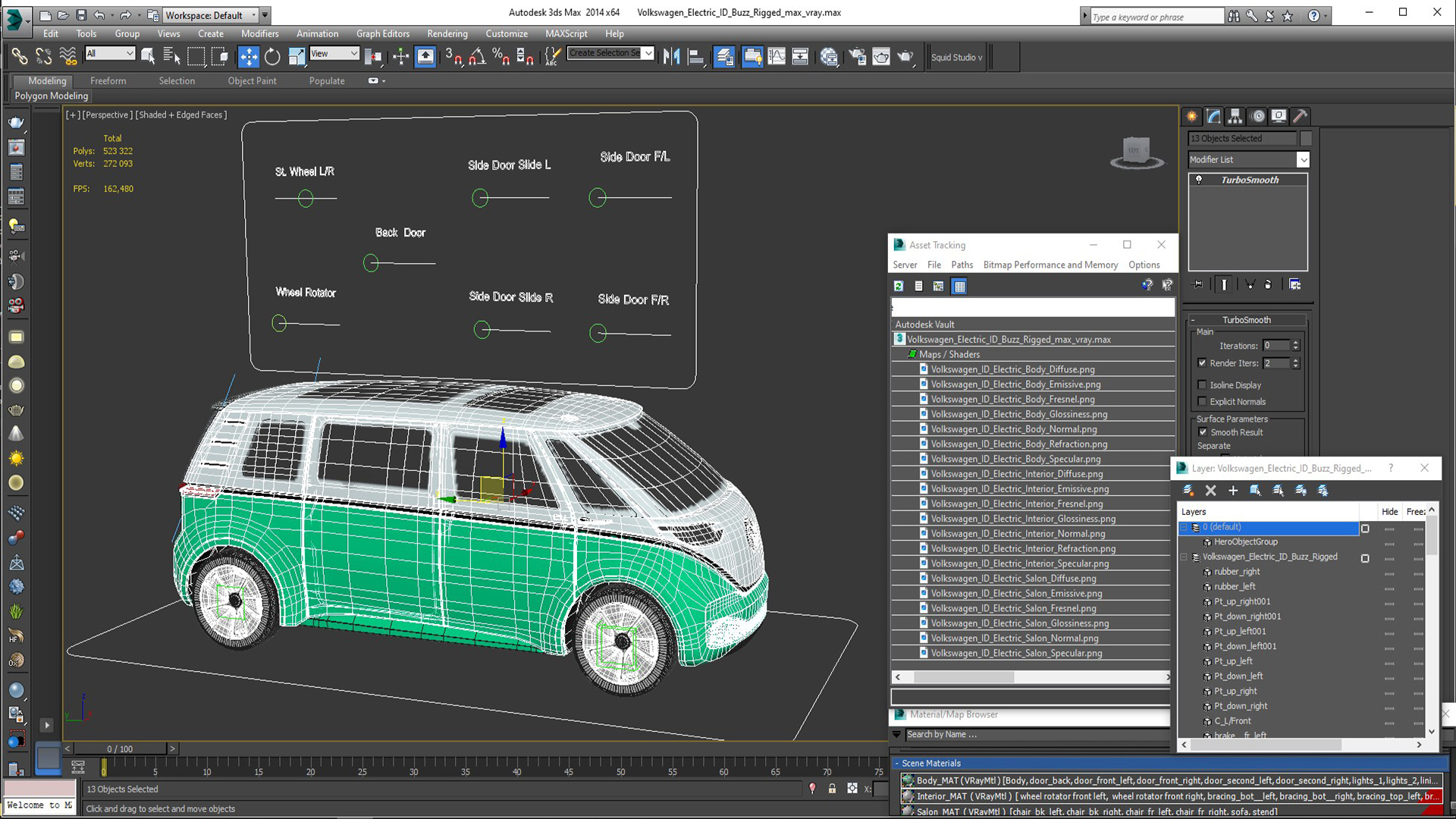Open the Modifiers menu
The width and height of the screenshot is (1456, 819).
(259, 33)
